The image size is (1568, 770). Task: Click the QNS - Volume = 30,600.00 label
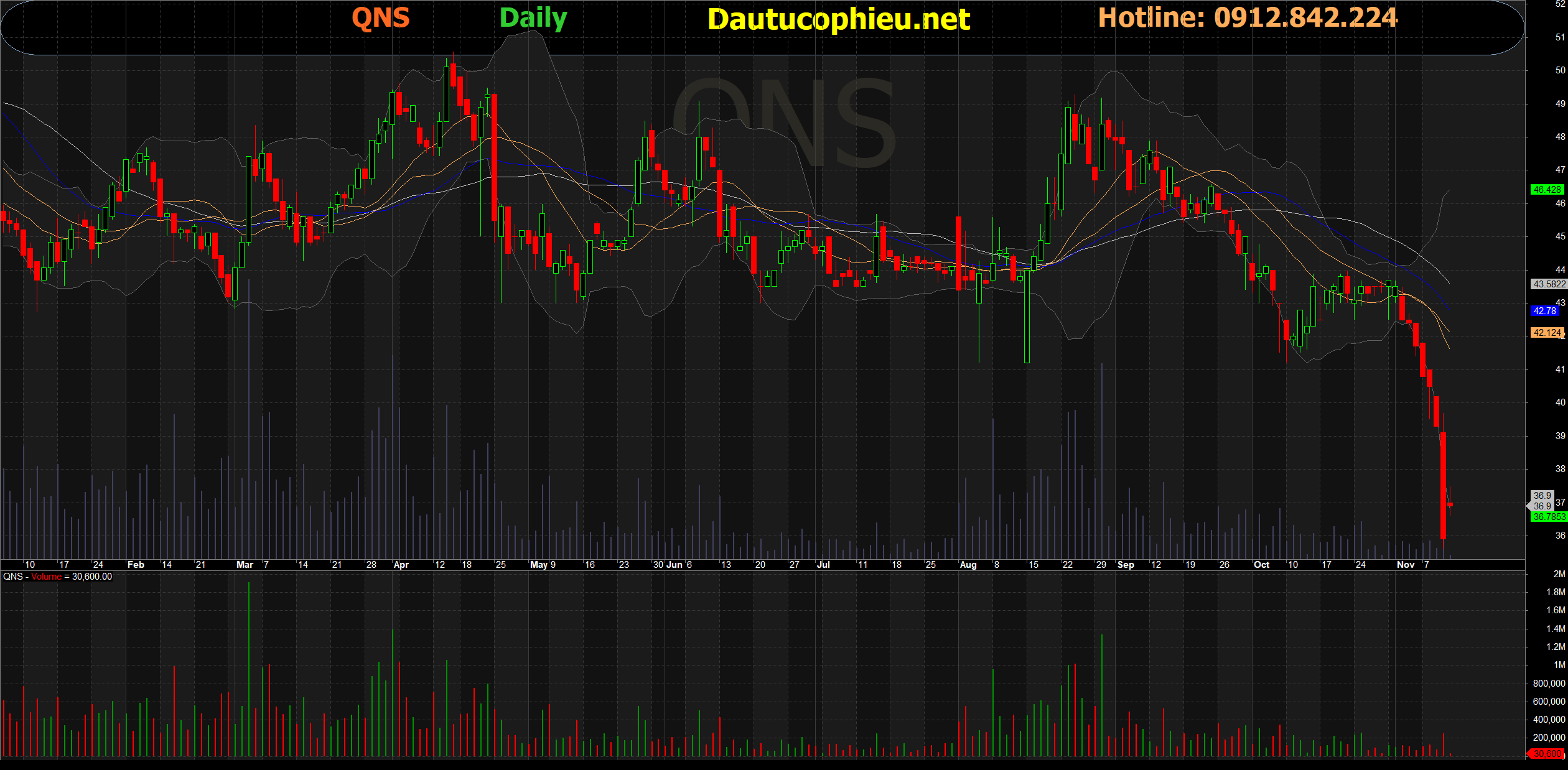(x=58, y=577)
